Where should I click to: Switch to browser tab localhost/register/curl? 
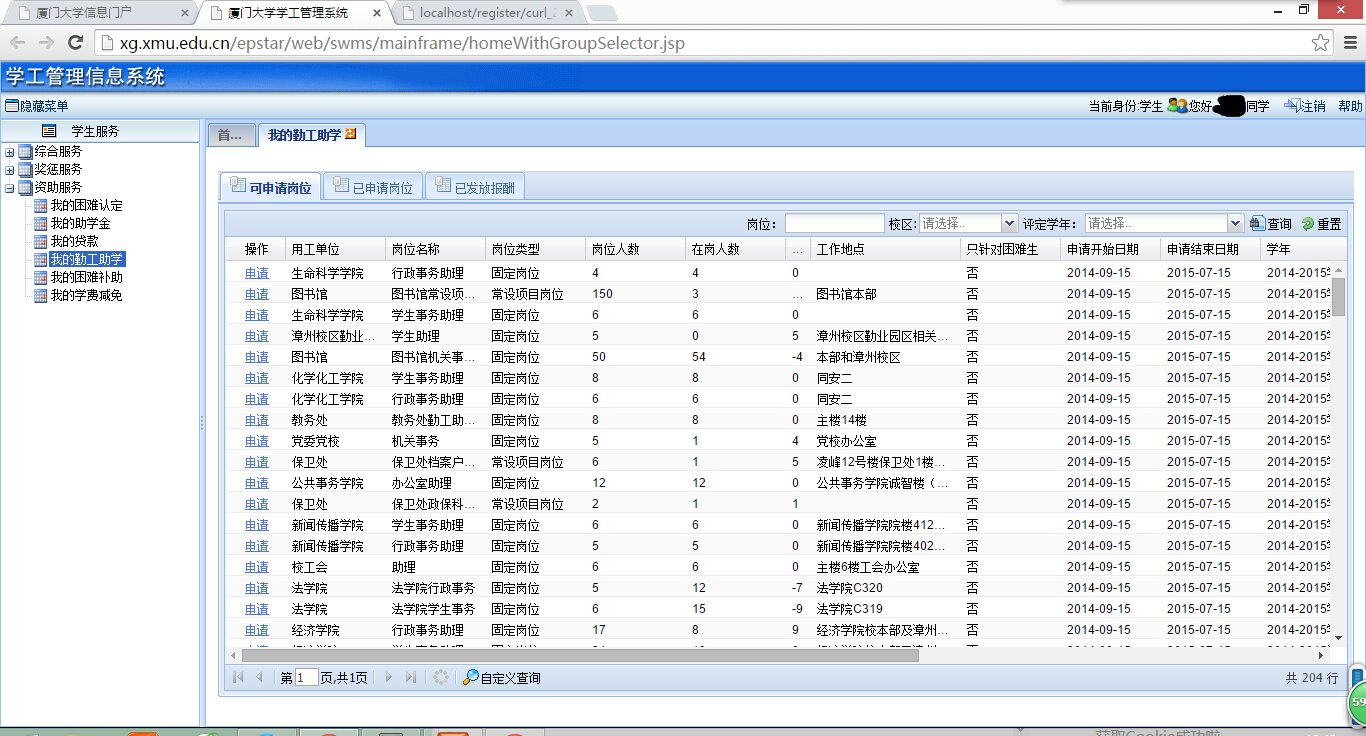[x=488, y=13]
